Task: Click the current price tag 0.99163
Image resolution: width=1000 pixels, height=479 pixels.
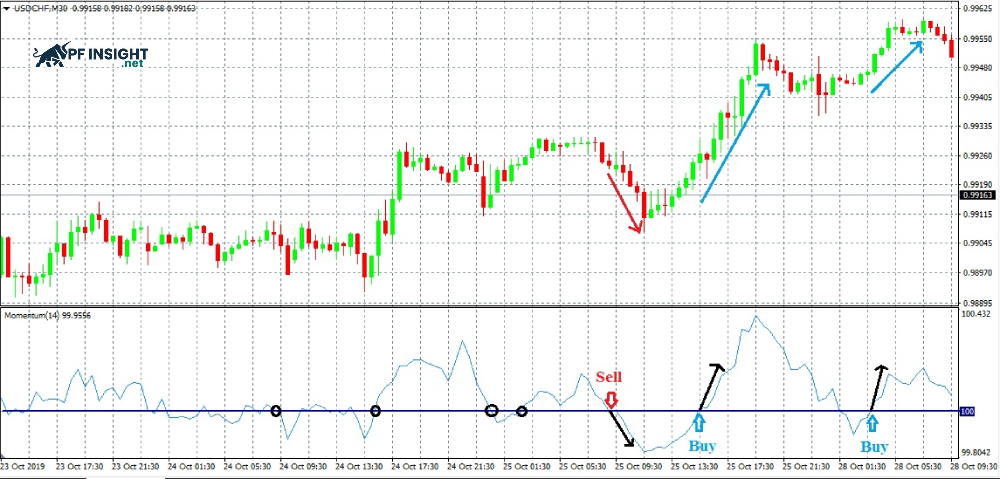Action: [976, 198]
